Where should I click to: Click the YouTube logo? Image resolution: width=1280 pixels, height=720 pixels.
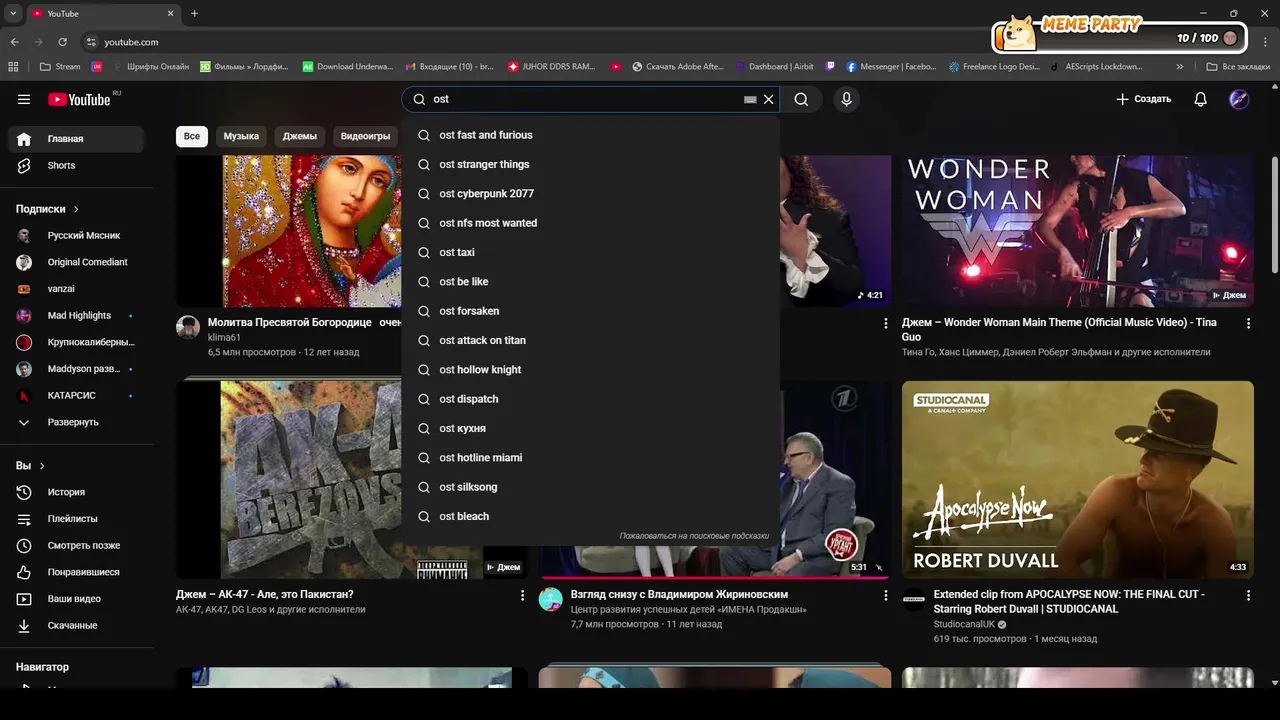(79, 99)
